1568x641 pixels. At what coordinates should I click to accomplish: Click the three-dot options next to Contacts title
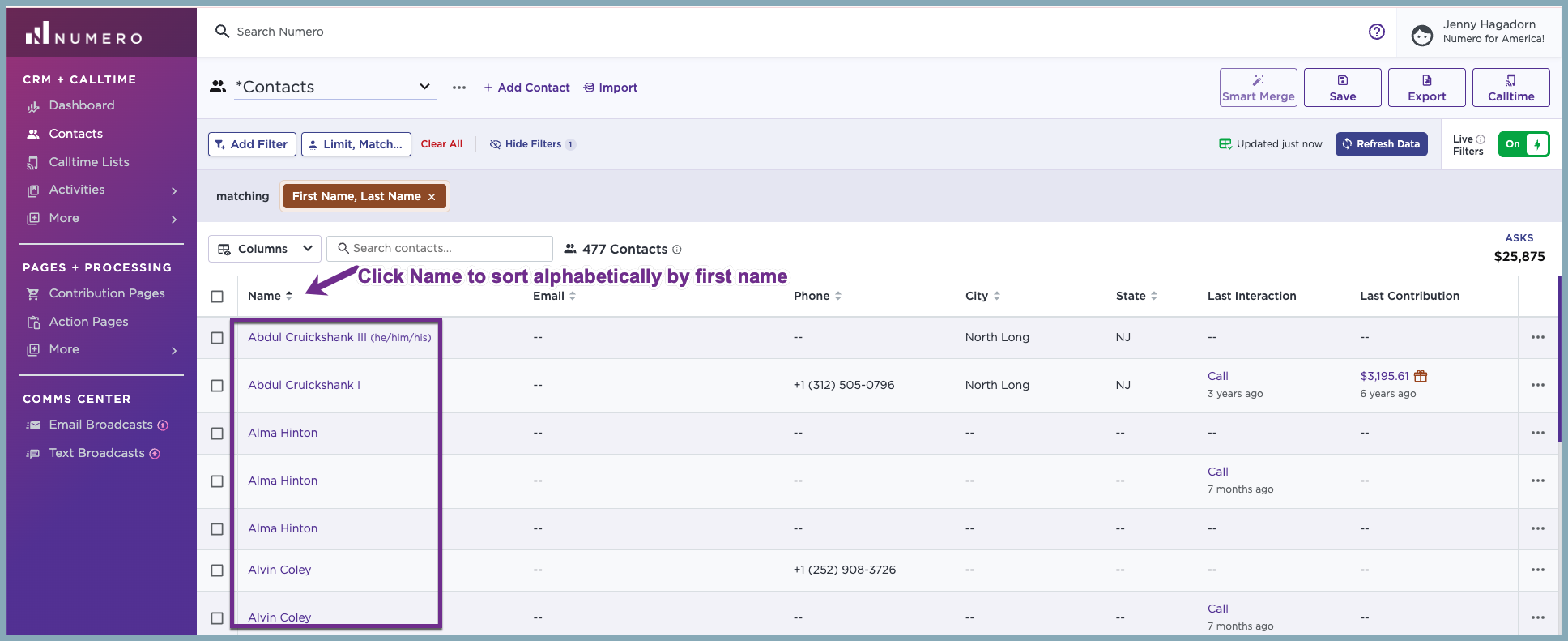pyautogui.click(x=459, y=88)
